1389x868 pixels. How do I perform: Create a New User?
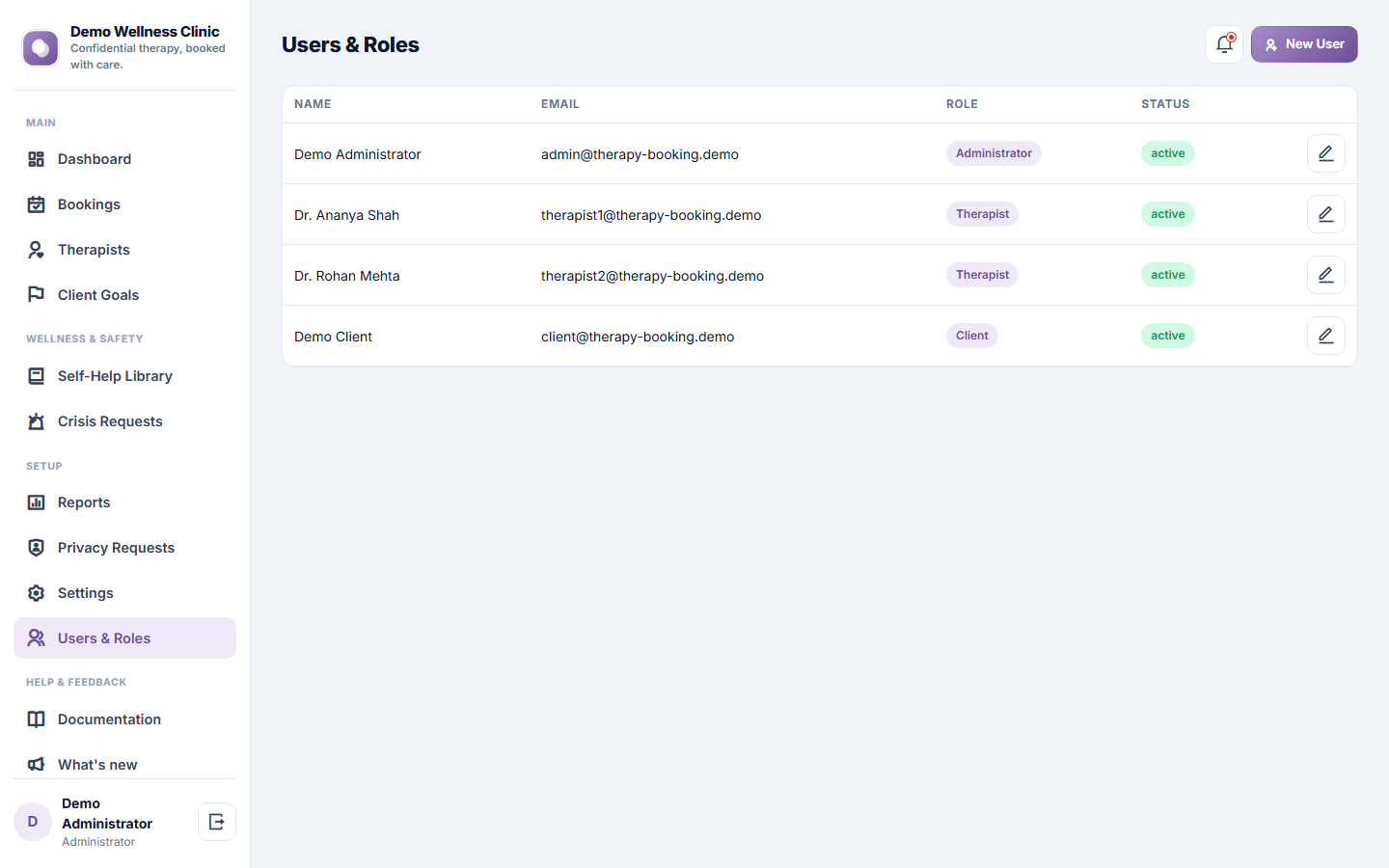point(1304,44)
